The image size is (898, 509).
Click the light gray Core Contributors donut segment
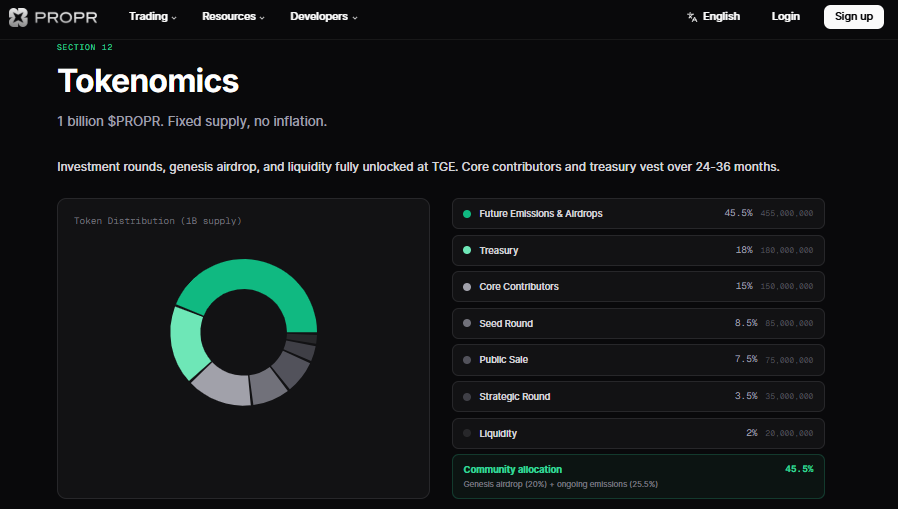click(x=226, y=386)
